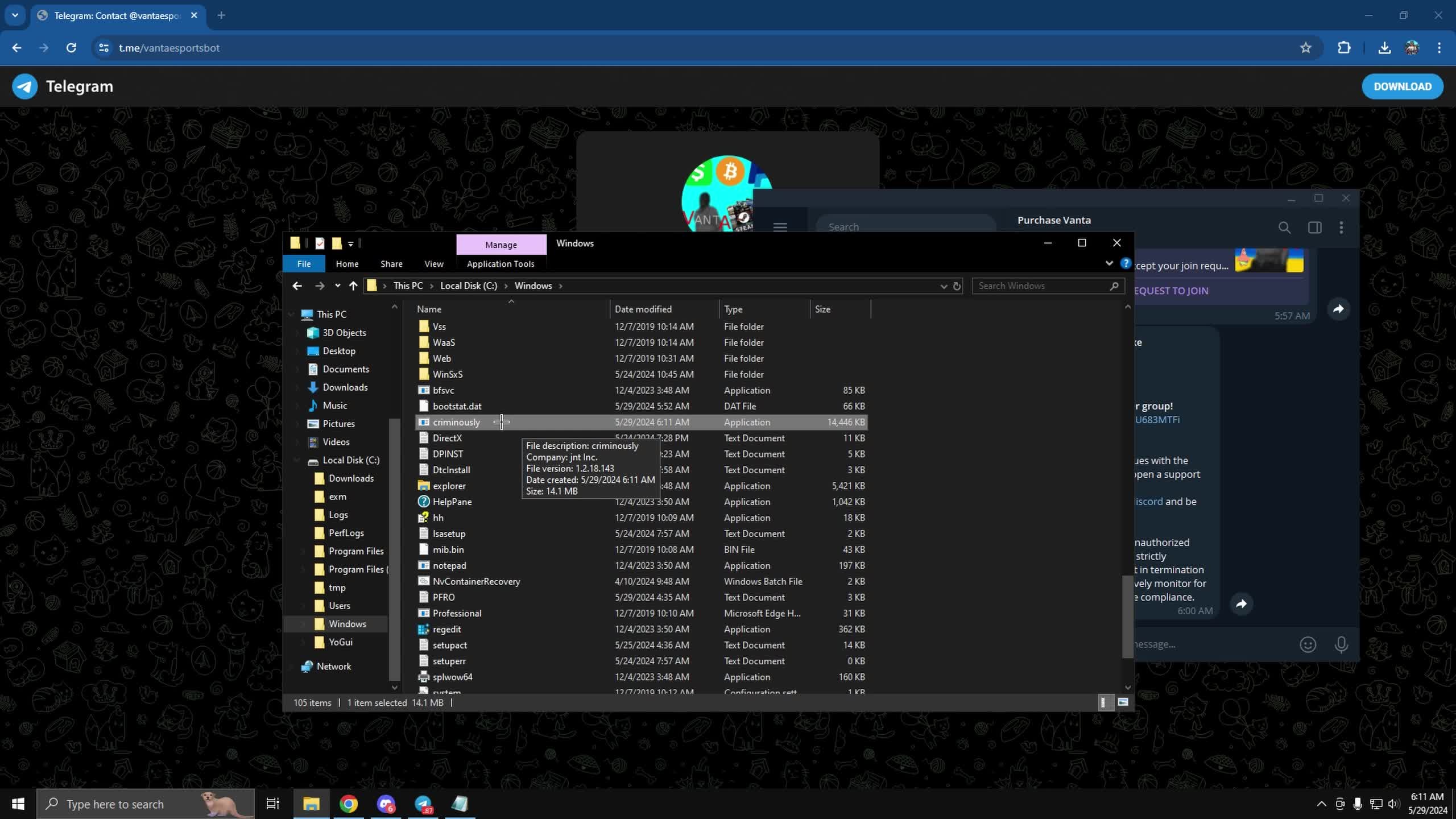1456x819 pixels.
Task: Open Explorer help question-mark icon
Action: pos(1125,263)
